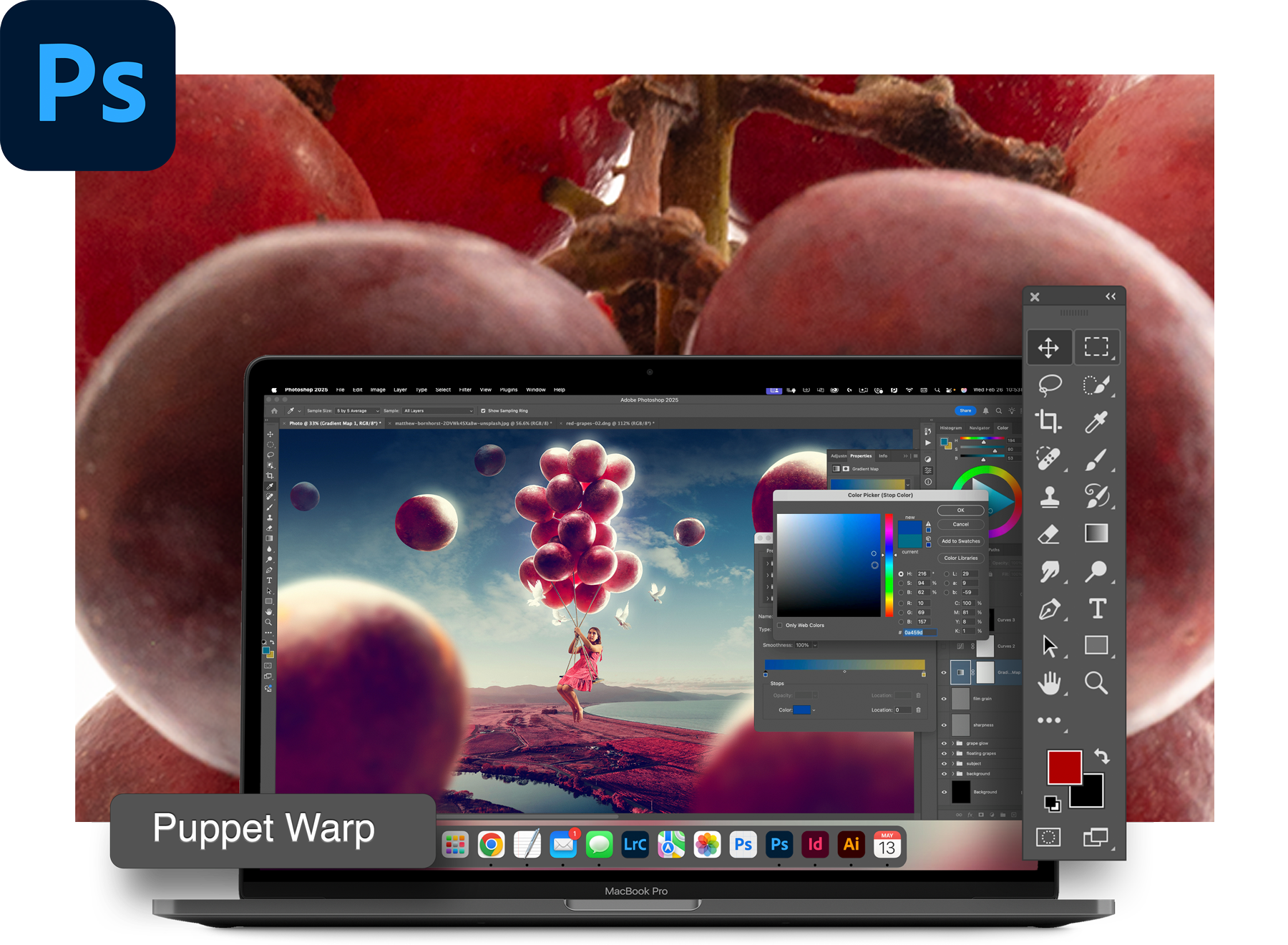Pick the Crop tool in the floating toolbar
Image resolution: width=1288 pixels, height=945 pixels.
point(1049,422)
